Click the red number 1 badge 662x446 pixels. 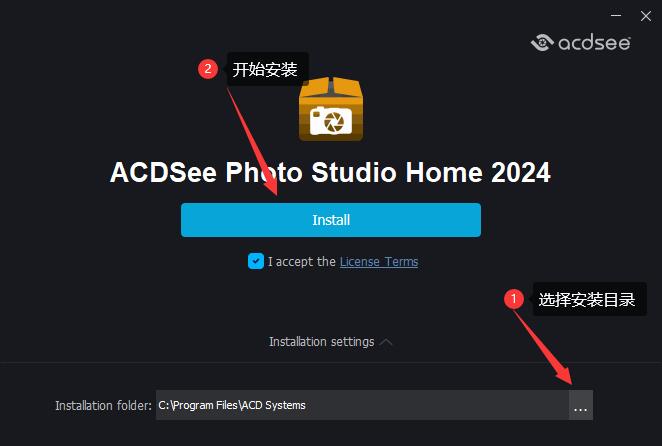tap(514, 299)
